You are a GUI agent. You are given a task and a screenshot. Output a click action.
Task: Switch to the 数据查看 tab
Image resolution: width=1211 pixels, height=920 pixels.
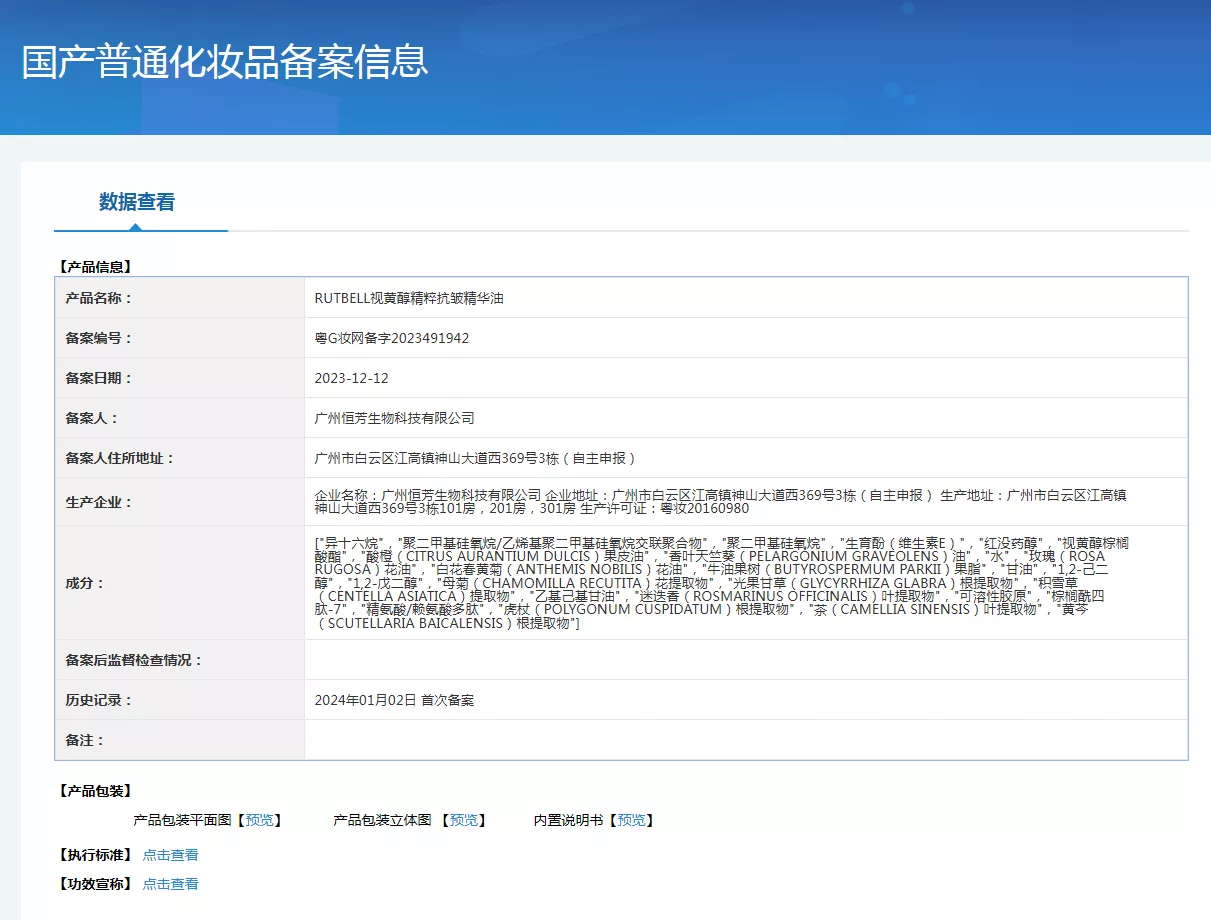coord(137,202)
